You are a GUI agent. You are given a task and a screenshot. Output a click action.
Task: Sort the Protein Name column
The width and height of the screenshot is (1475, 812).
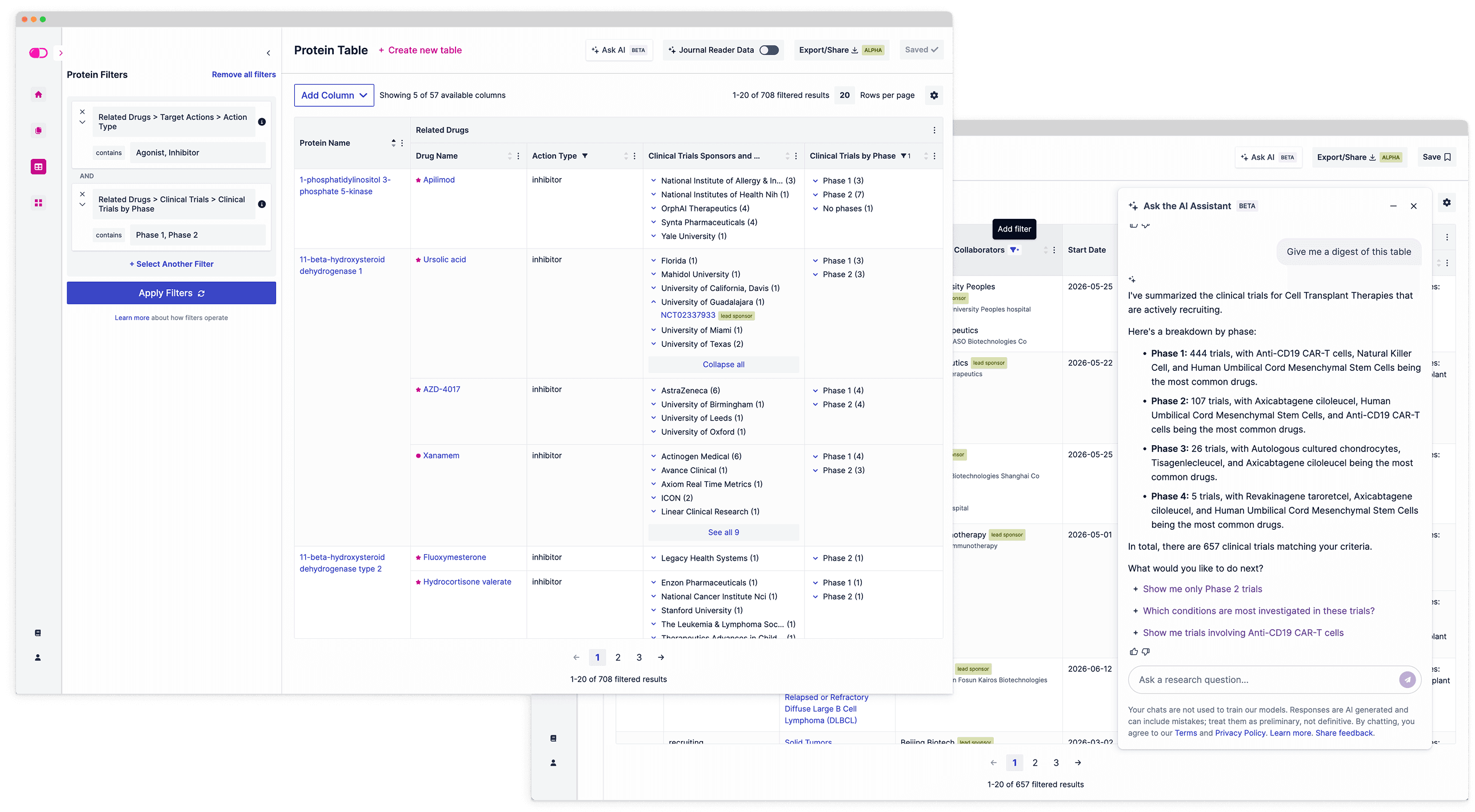pyautogui.click(x=393, y=143)
